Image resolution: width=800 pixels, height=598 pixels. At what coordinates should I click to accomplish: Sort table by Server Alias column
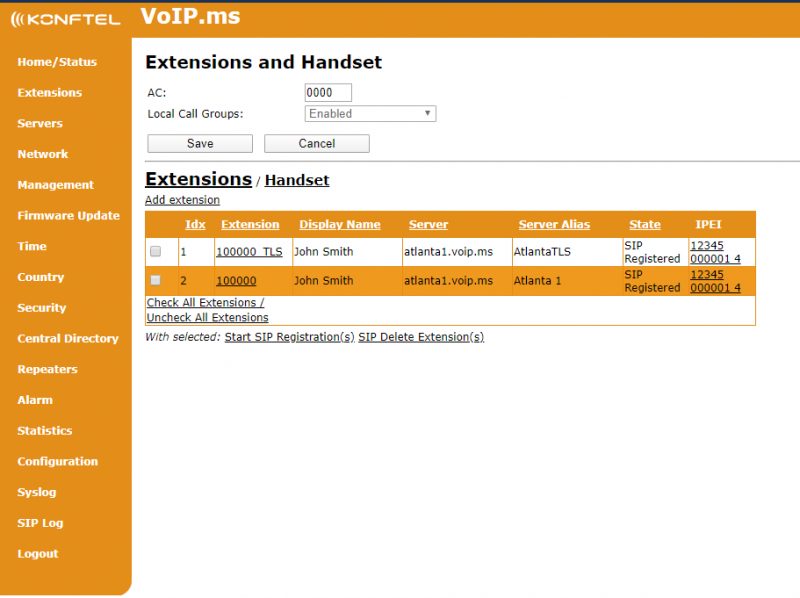pyautogui.click(x=554, y=225)
